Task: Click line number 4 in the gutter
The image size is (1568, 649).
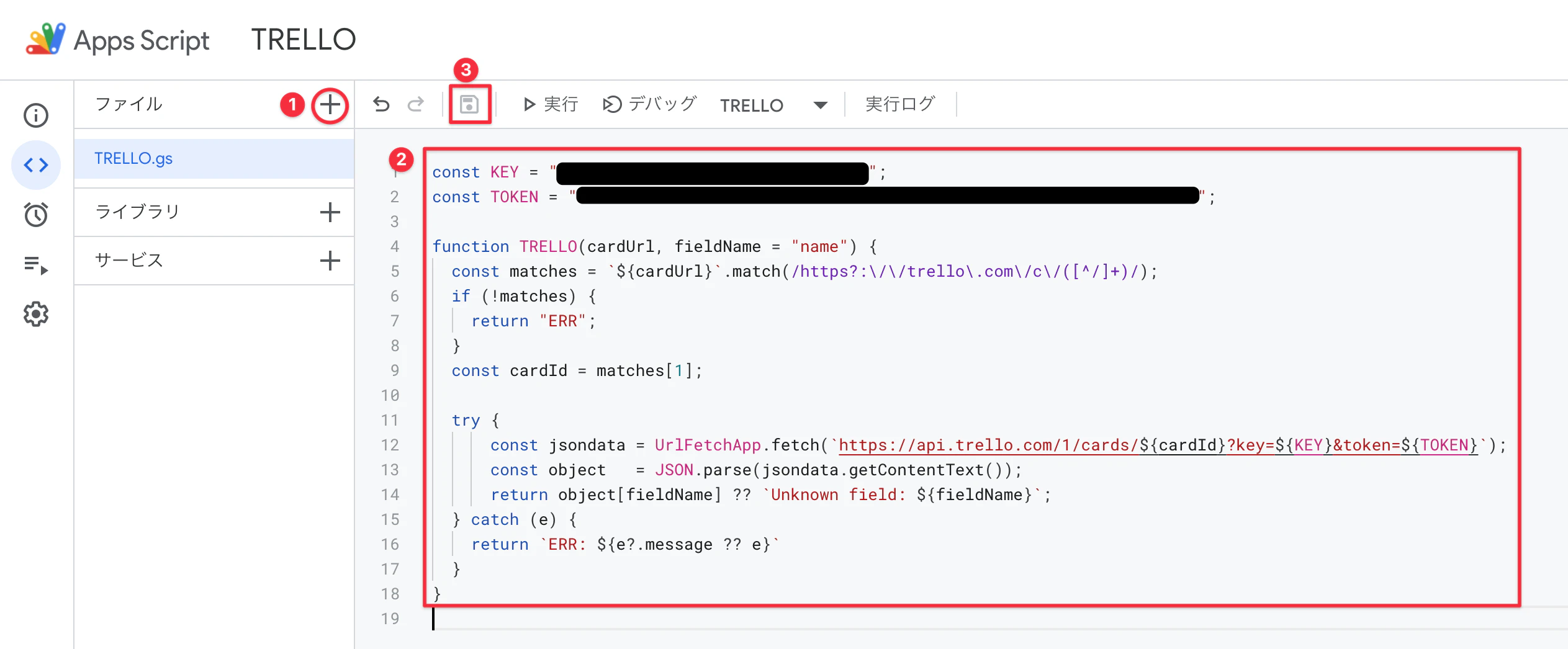Action: (394, 246)
